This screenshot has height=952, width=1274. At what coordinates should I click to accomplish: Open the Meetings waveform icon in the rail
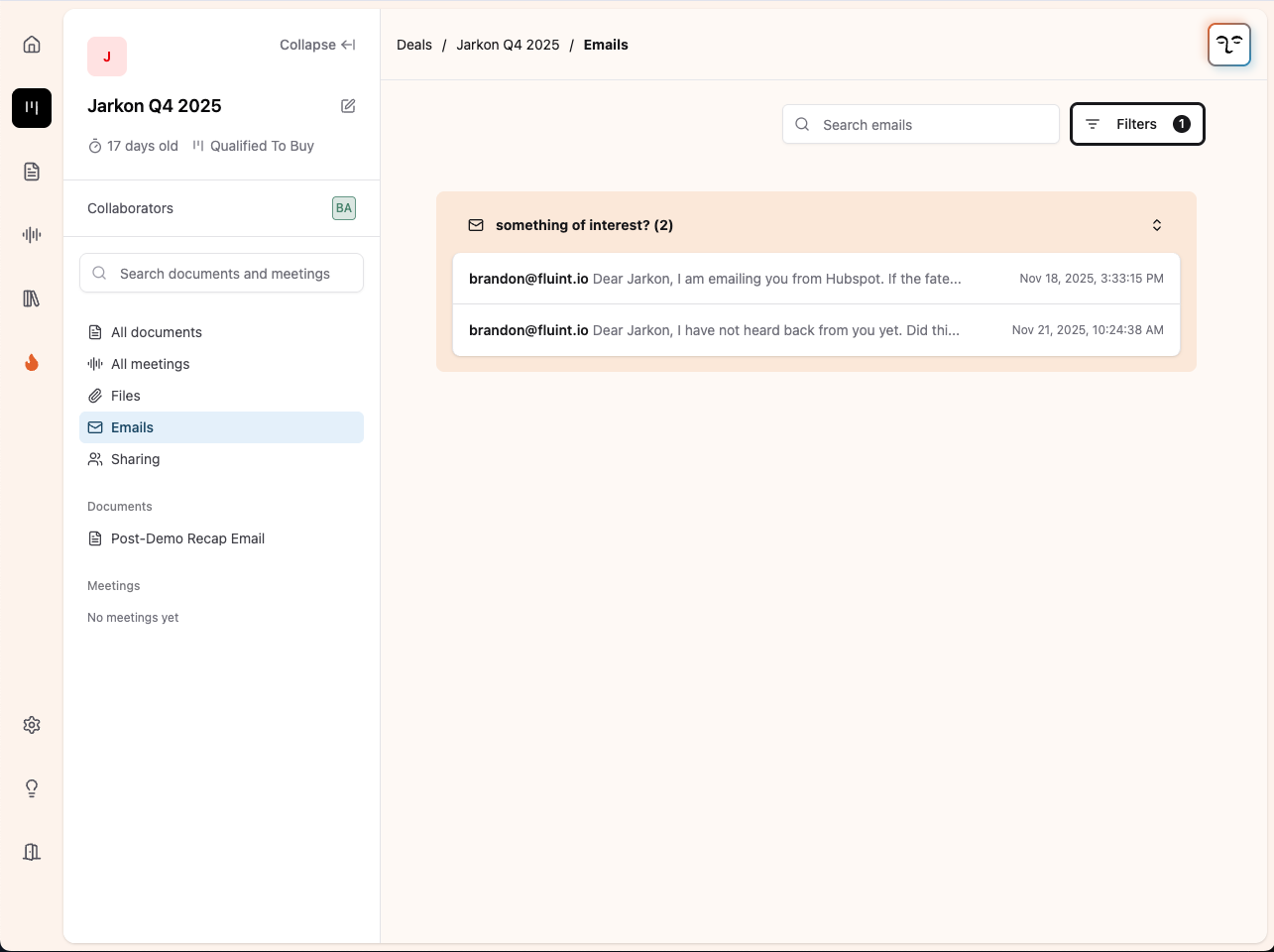coord(31,235)
